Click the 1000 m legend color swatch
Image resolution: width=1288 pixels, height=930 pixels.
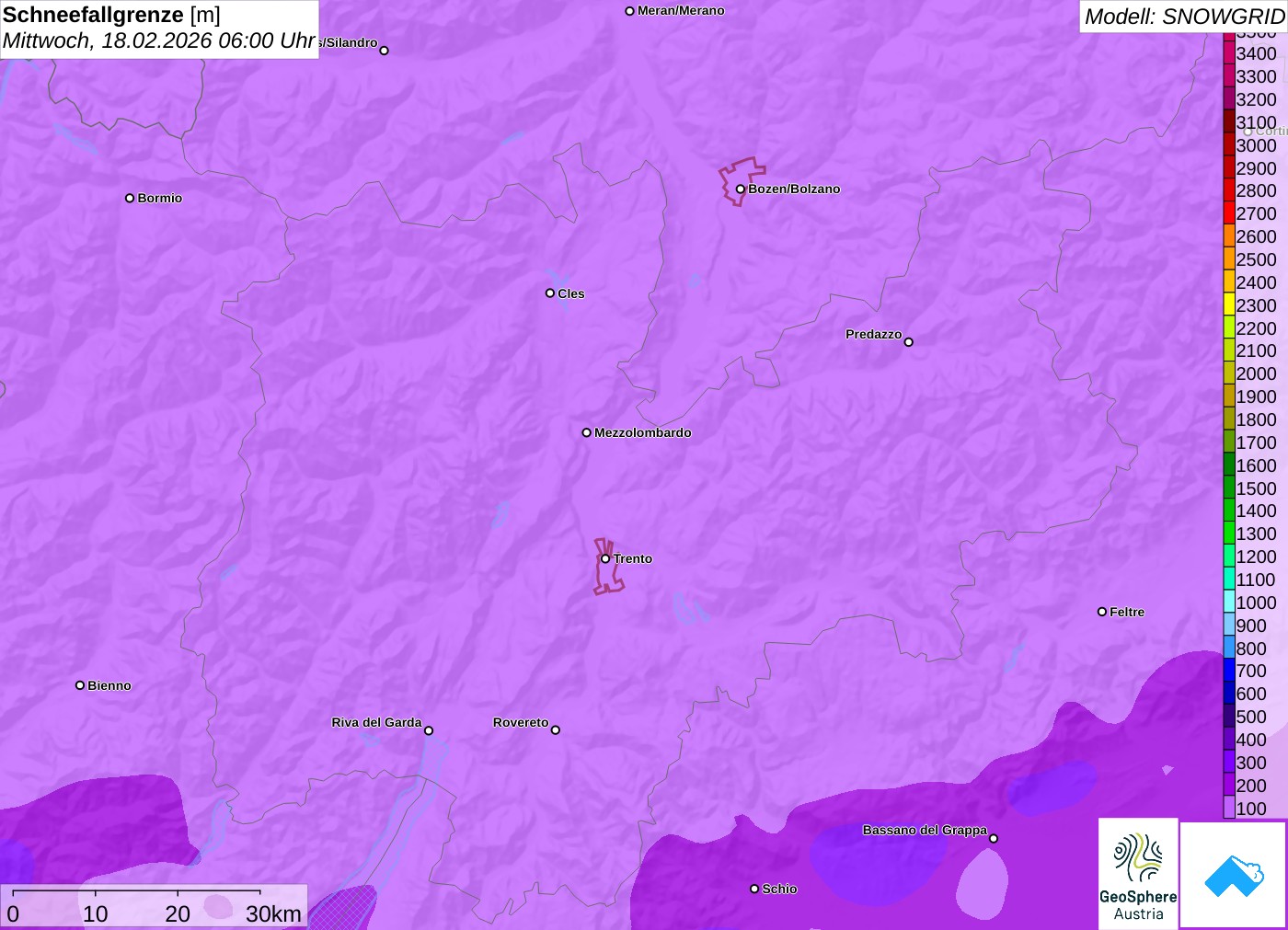click(x=1229, y=603)
